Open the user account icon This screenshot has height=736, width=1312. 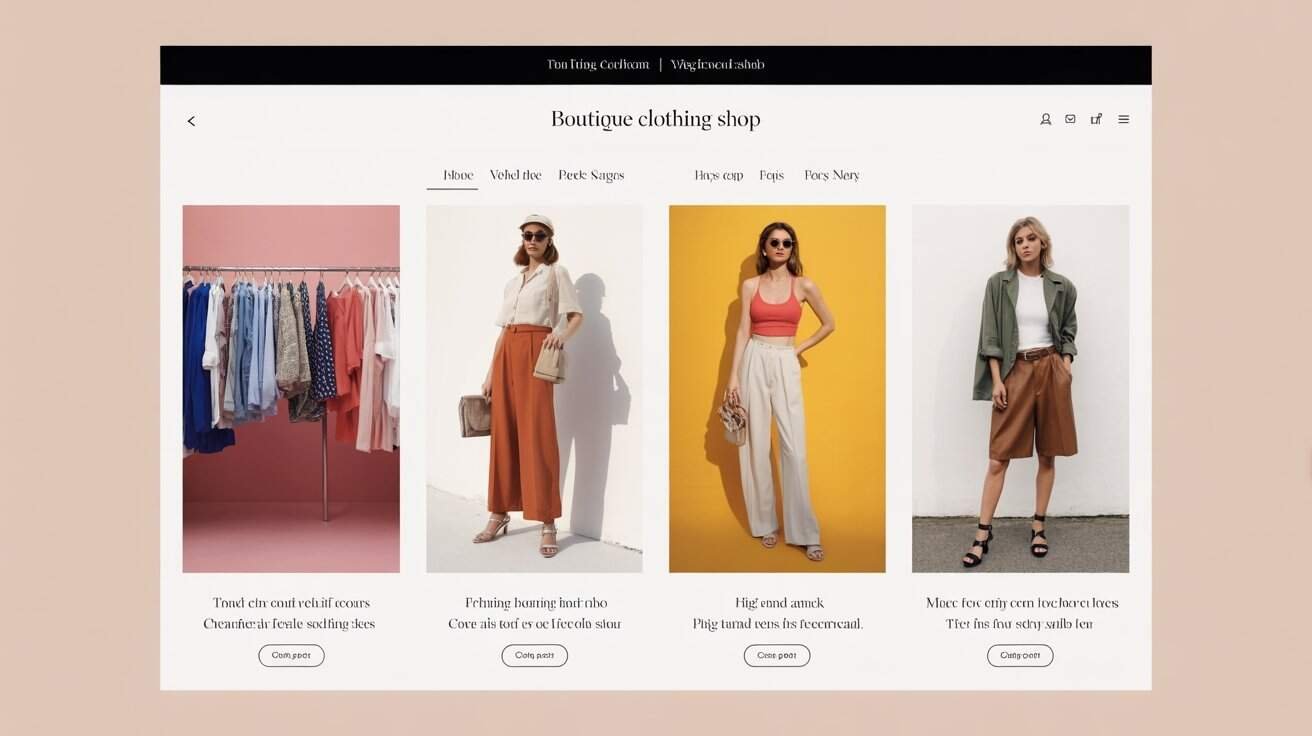click(x=1045, y=118)
